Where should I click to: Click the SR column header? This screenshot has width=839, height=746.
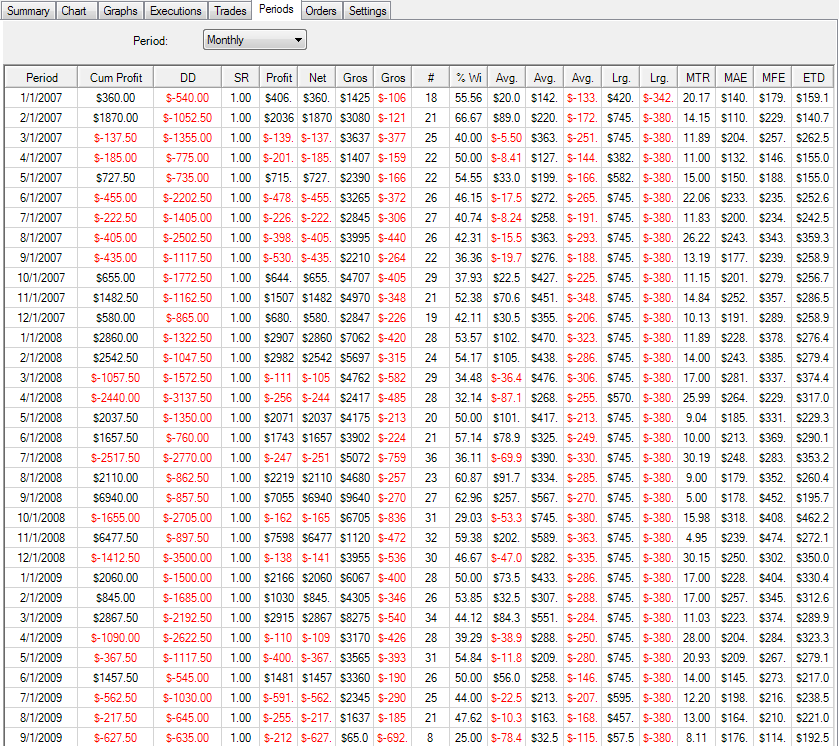241,78
